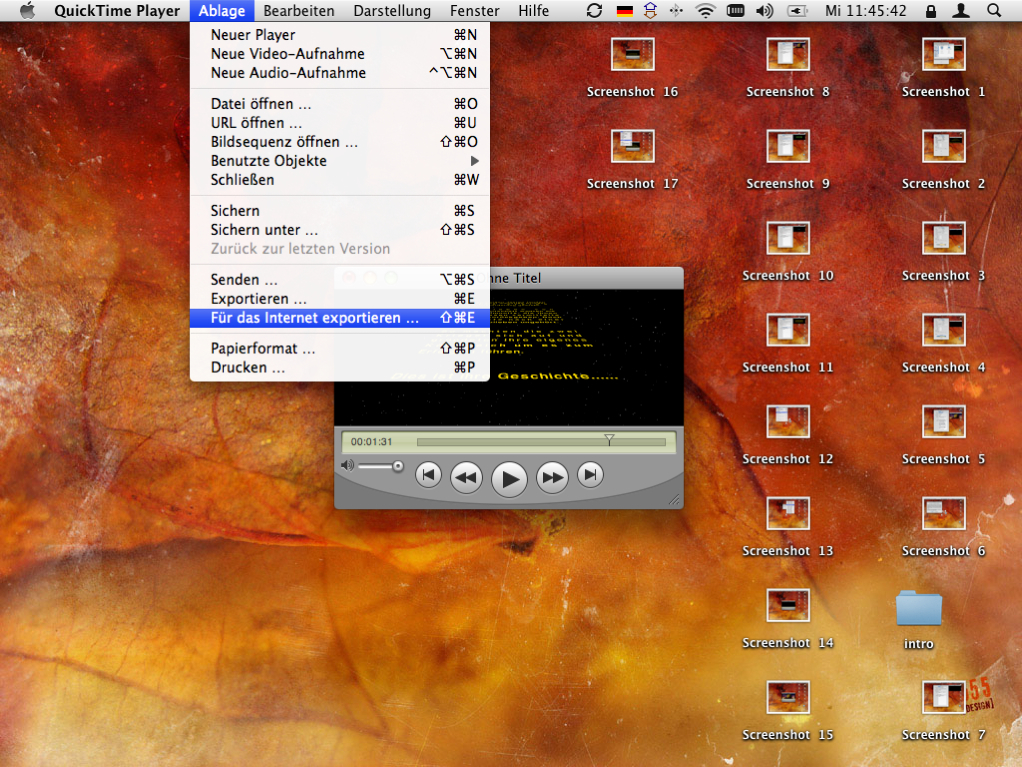Screen dimensions: 1022x767
Task: Choose Papierformat from the Ablage menu
Action: click(340, 348)
